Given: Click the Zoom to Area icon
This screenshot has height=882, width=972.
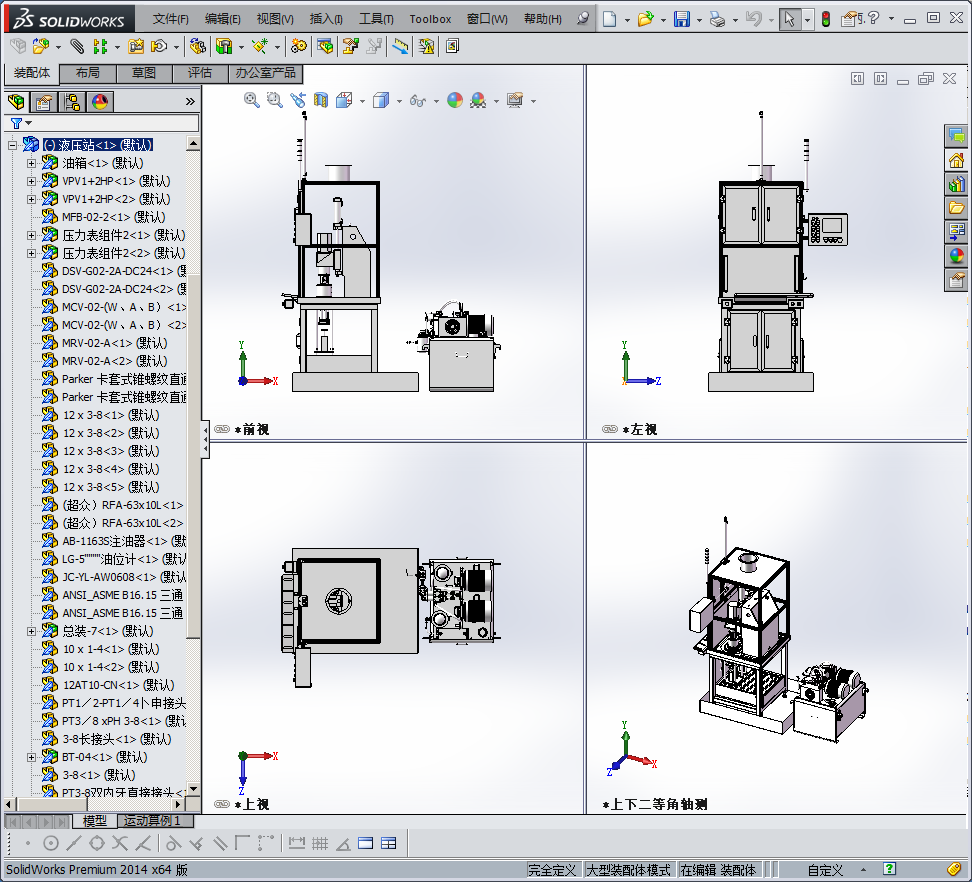Looking at the screenshot, I should [x=275, y=100].
